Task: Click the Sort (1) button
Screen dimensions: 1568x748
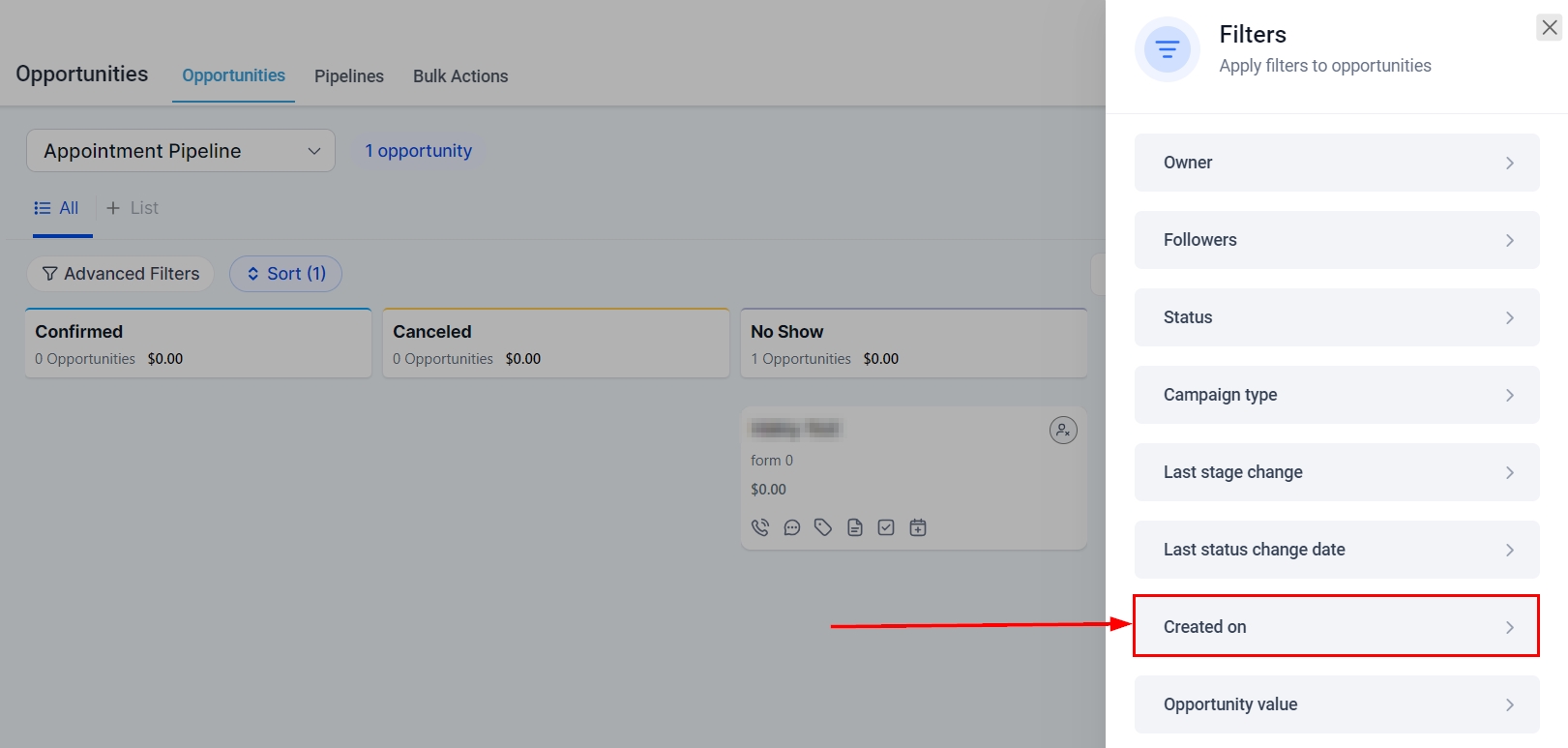Action: pos(285,274)
